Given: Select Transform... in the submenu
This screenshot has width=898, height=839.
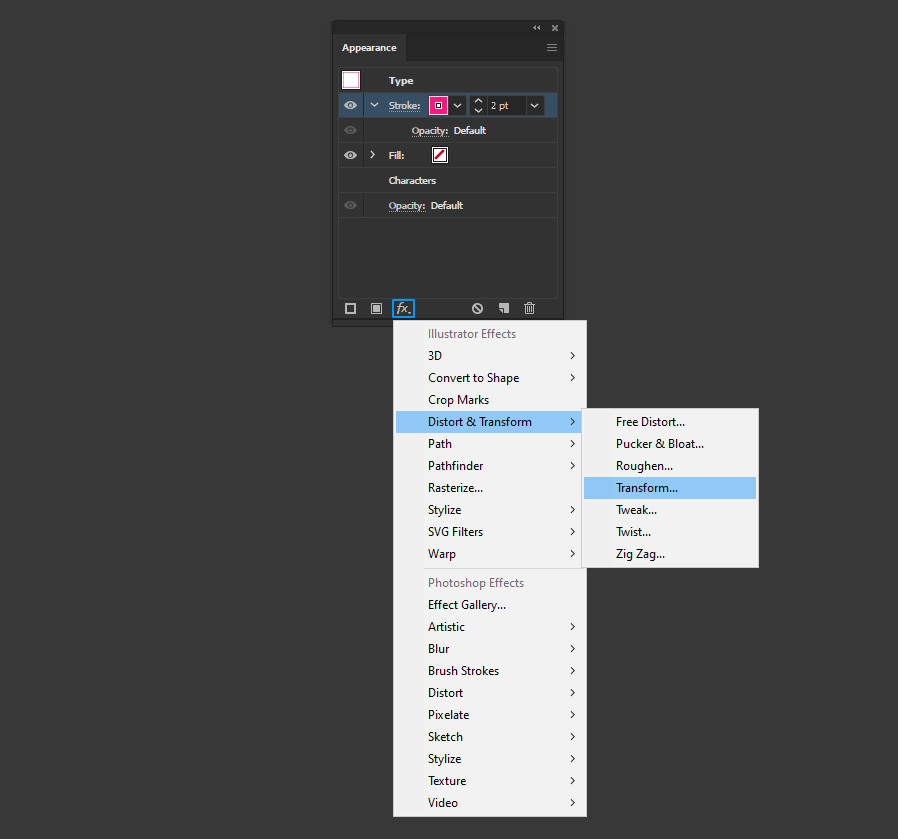Looking at the screenshot, I should pyautogui.click(x=670, y=488).
